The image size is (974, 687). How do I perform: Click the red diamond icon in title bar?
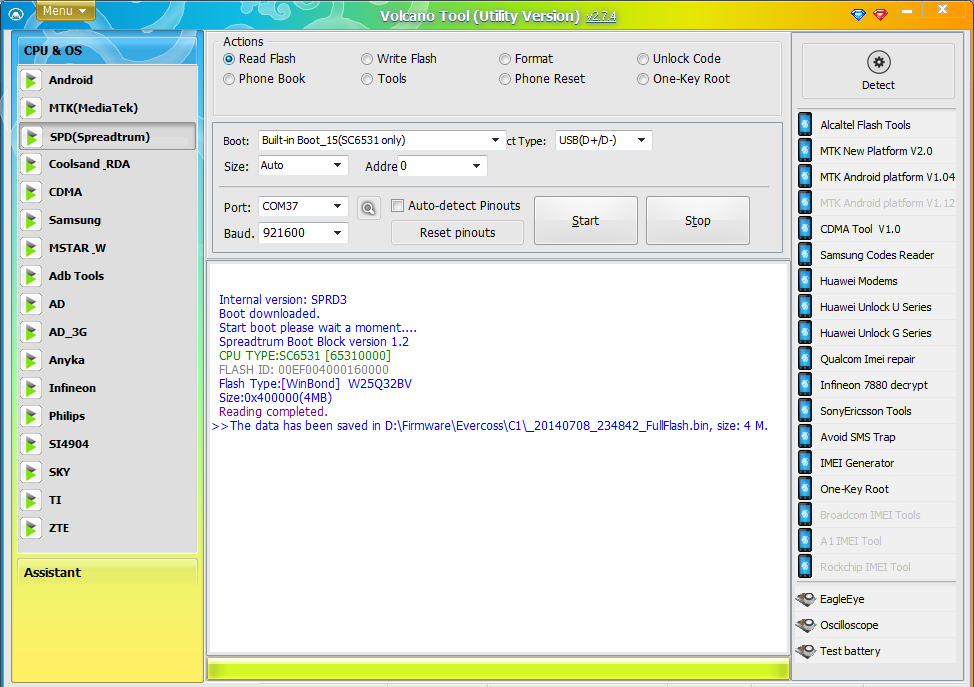[x=880, y=14]
